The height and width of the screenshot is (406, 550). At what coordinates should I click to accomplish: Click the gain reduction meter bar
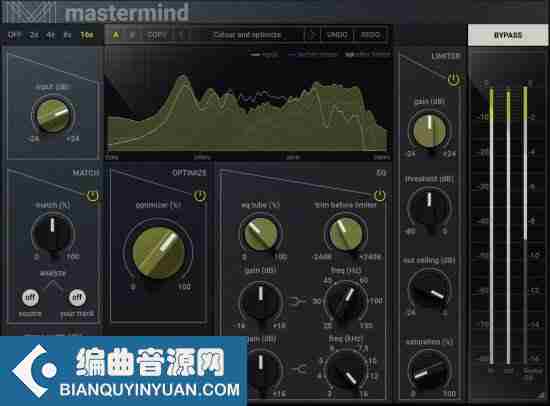525,225
